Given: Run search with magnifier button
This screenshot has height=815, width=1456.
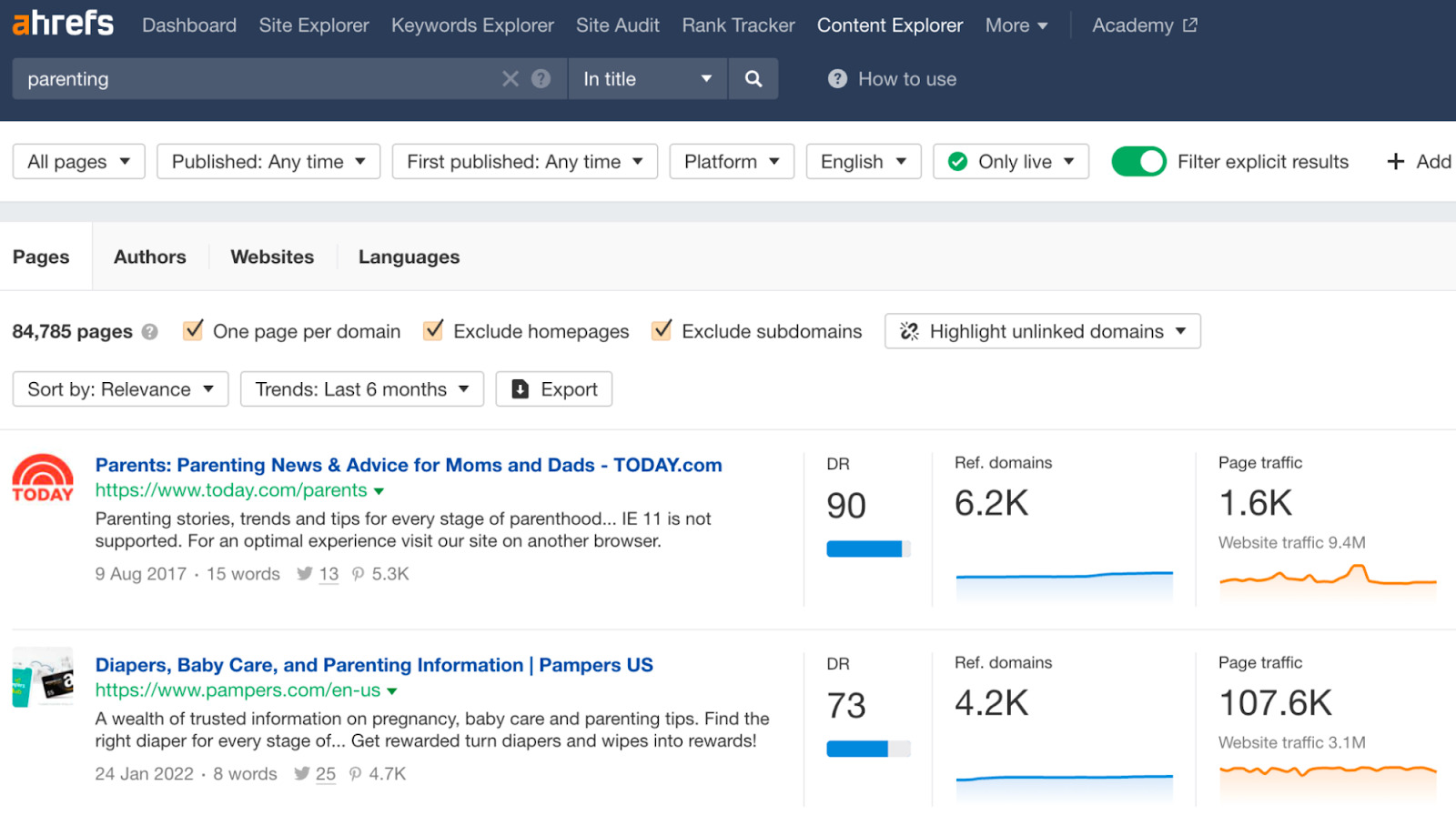Looking at the screenshot, I should [753, 79].
